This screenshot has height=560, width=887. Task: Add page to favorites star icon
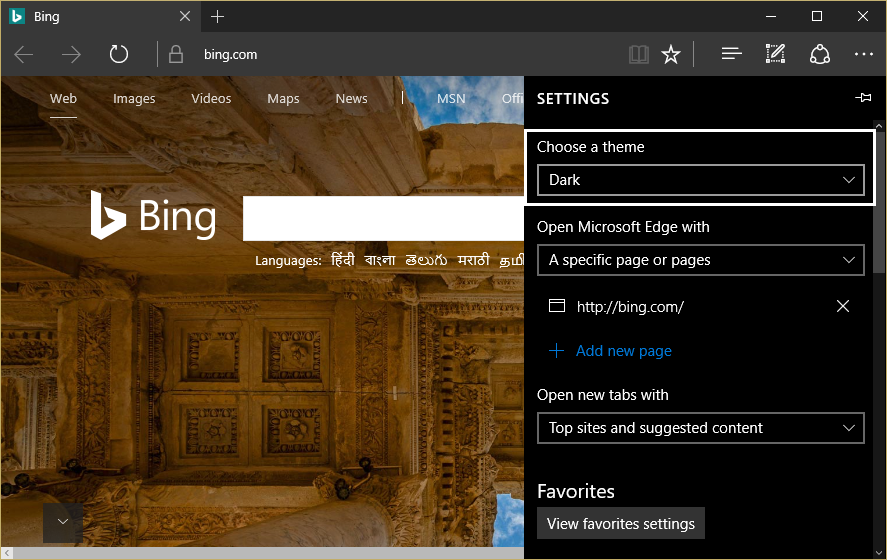point(671,55)
